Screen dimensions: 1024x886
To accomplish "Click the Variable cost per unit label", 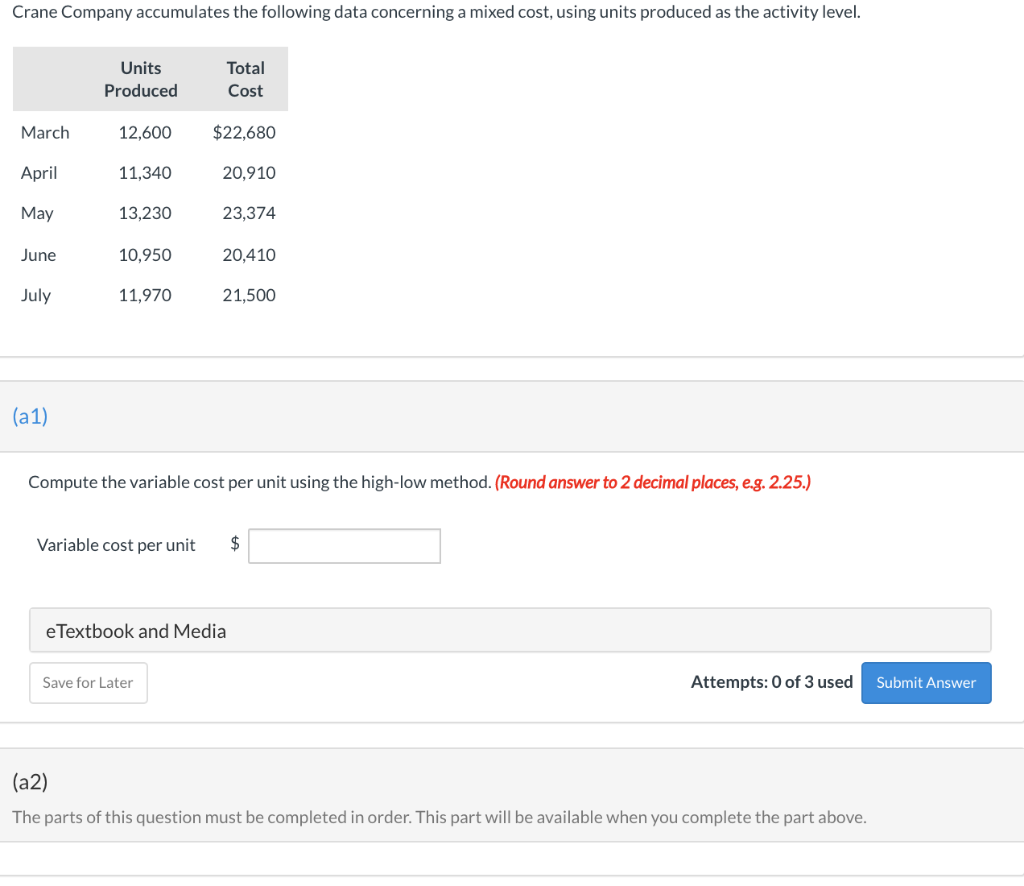I will (x=116, y=545).
